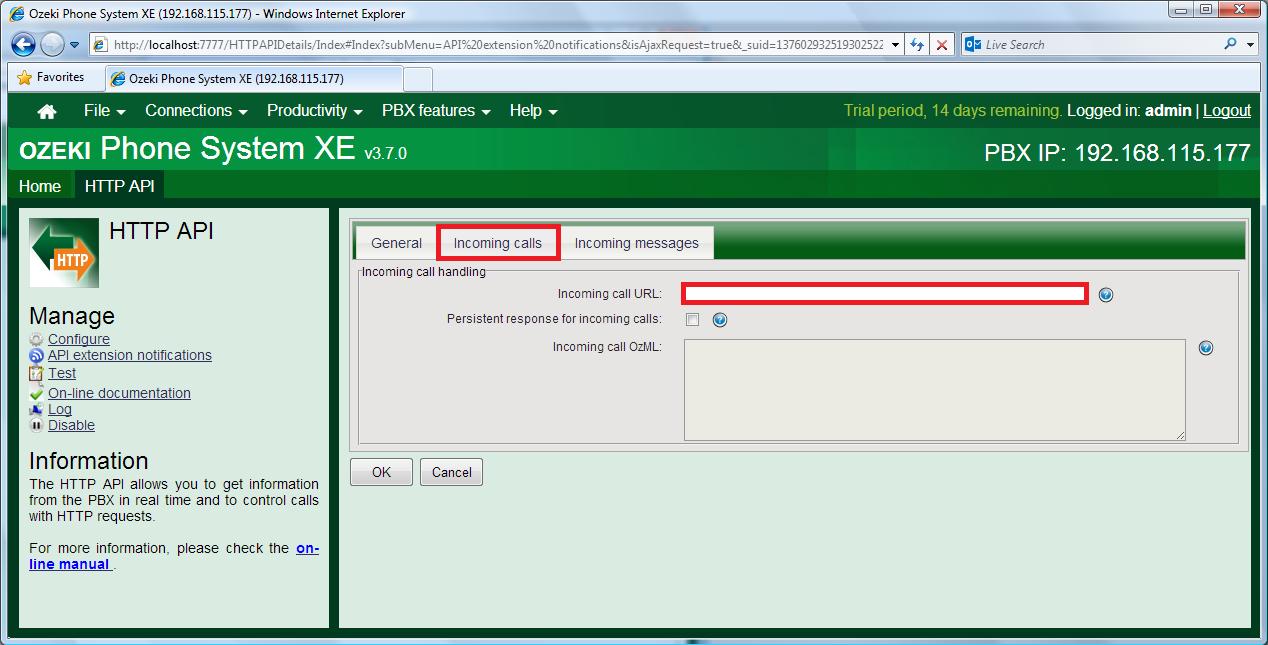Open the Connections menu dropdown
This screenshot has width=1268, height=645.
(196, 111)
